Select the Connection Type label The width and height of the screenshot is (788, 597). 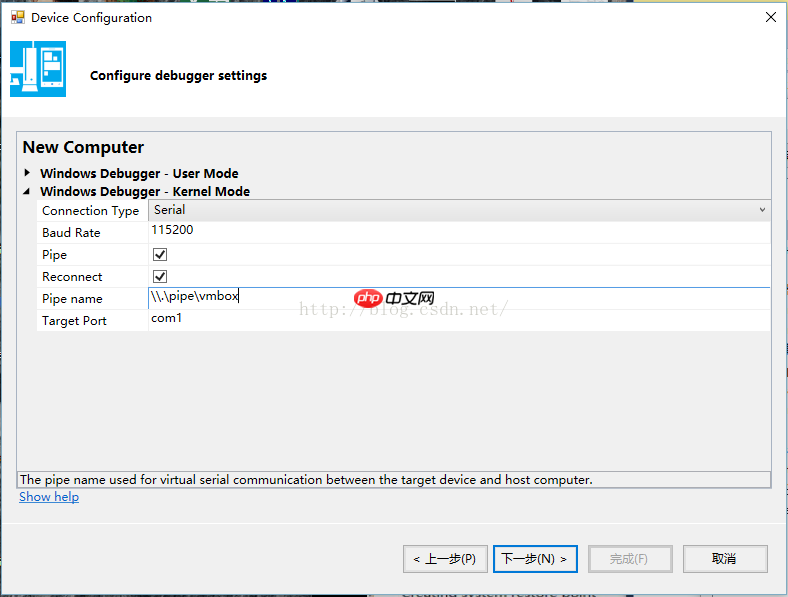pos(90,211)
